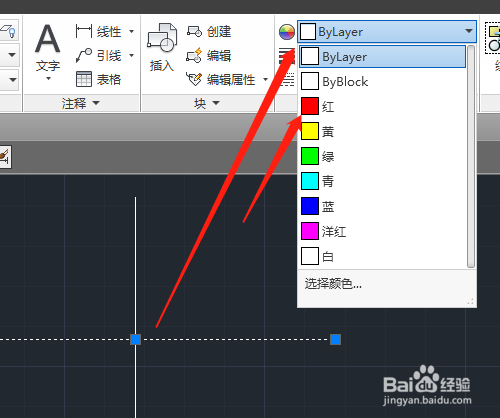Select ByLayer in the color list
500x418 pixels.
(383, 57)
